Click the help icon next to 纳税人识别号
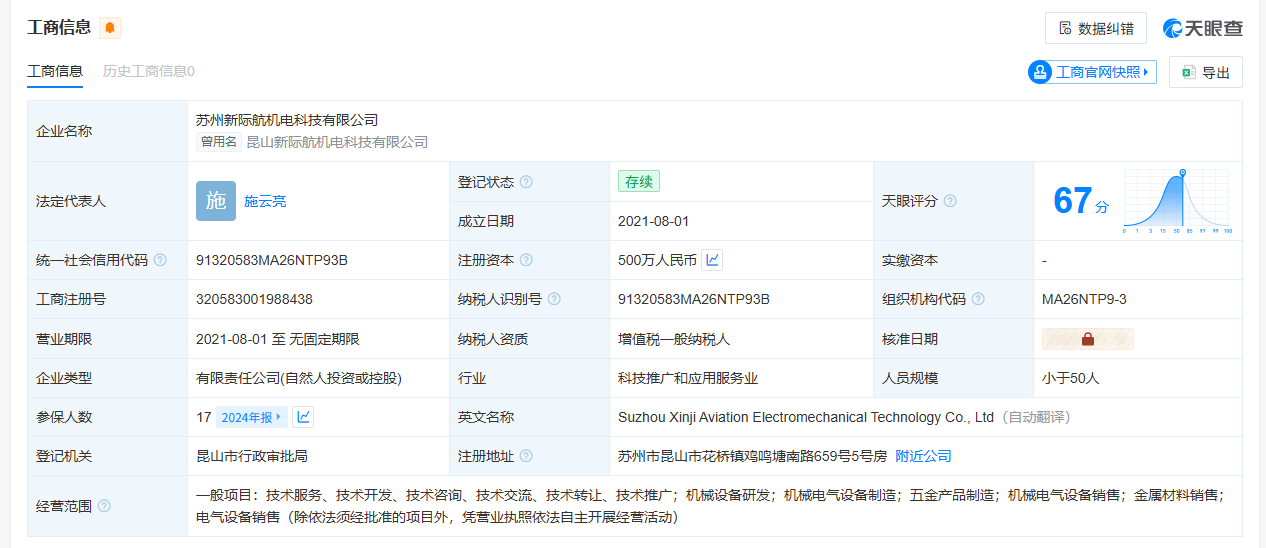This screenshot has height=548, width=1266. (554, 299)
